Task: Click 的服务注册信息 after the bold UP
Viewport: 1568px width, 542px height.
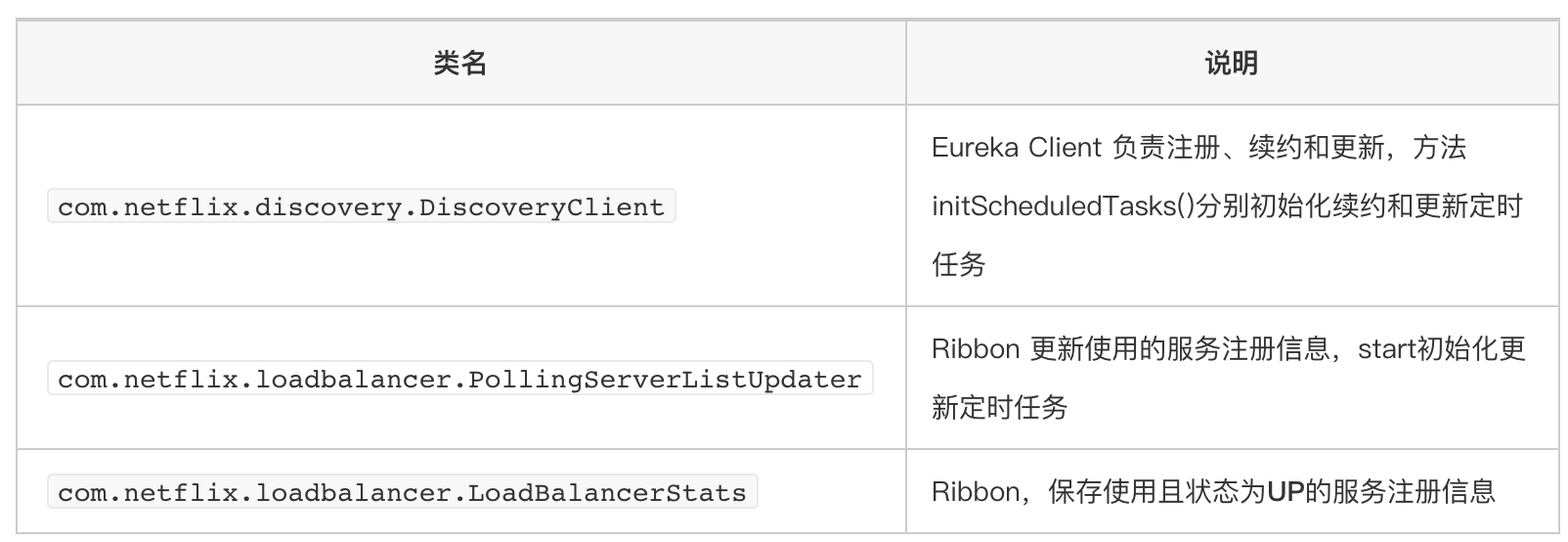Action: pyautogui.click(x=1400, y=491)
